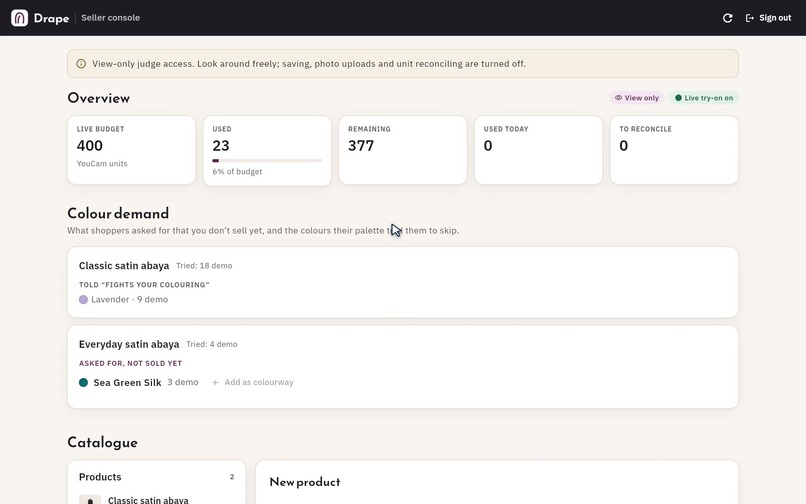Viewport: 806px width, 504px height.
Task: Click the USED TODAY card
Action: click(x=539, y=150)
